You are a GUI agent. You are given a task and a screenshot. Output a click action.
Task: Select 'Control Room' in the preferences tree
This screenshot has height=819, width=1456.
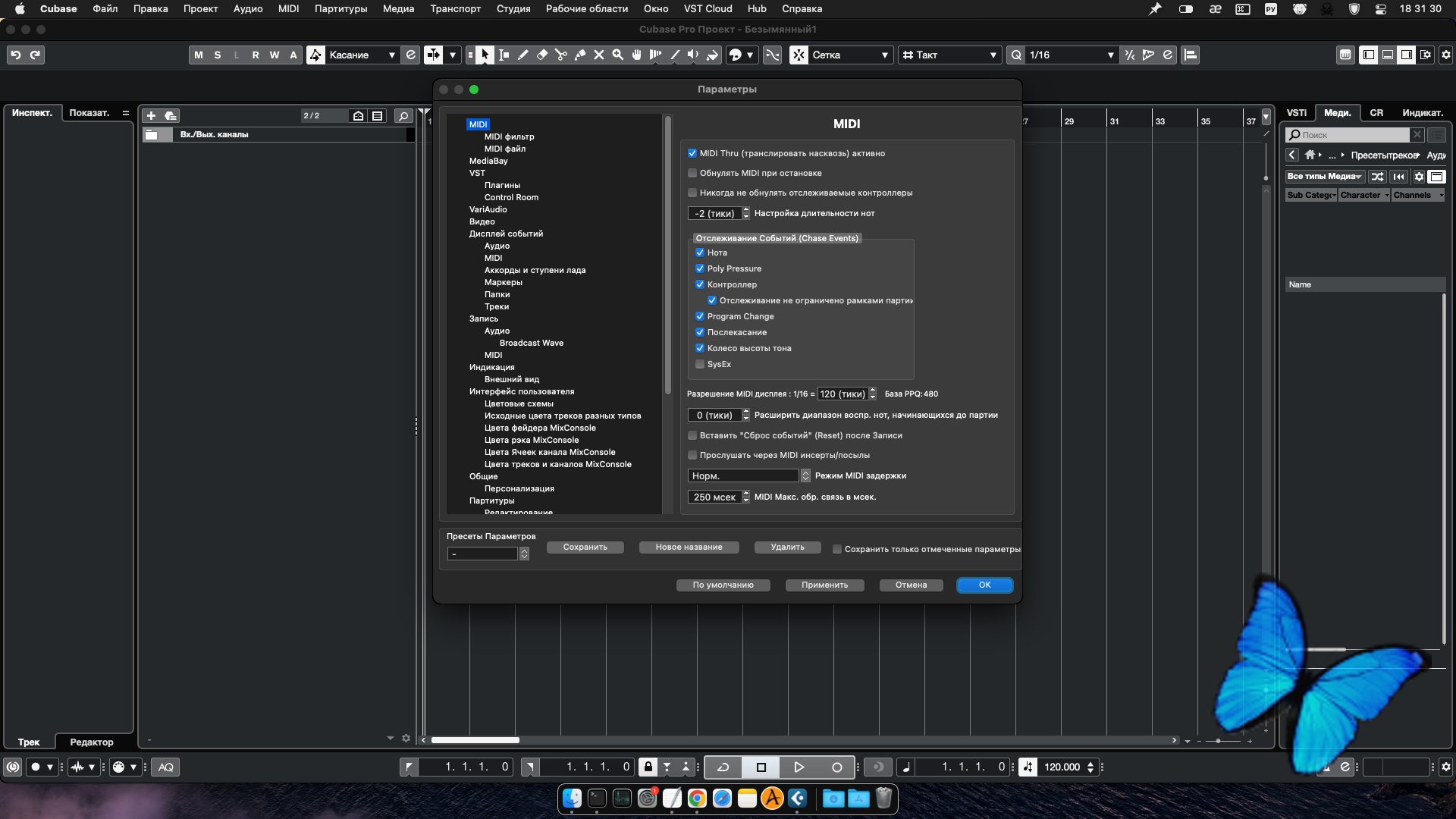511,197
